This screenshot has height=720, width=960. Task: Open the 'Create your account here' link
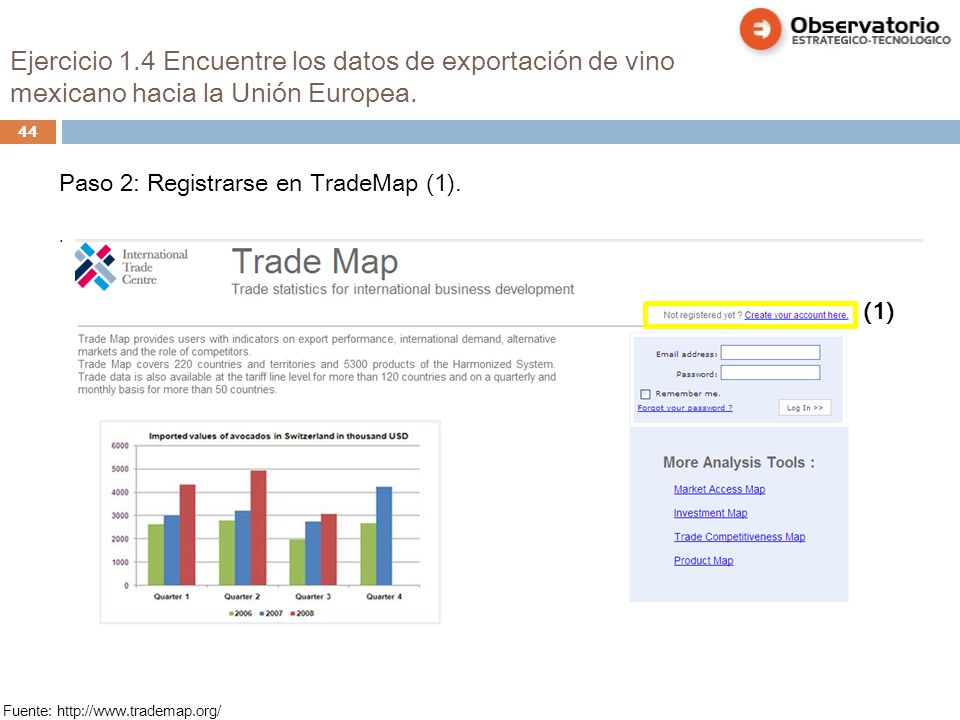pos(796,315)
